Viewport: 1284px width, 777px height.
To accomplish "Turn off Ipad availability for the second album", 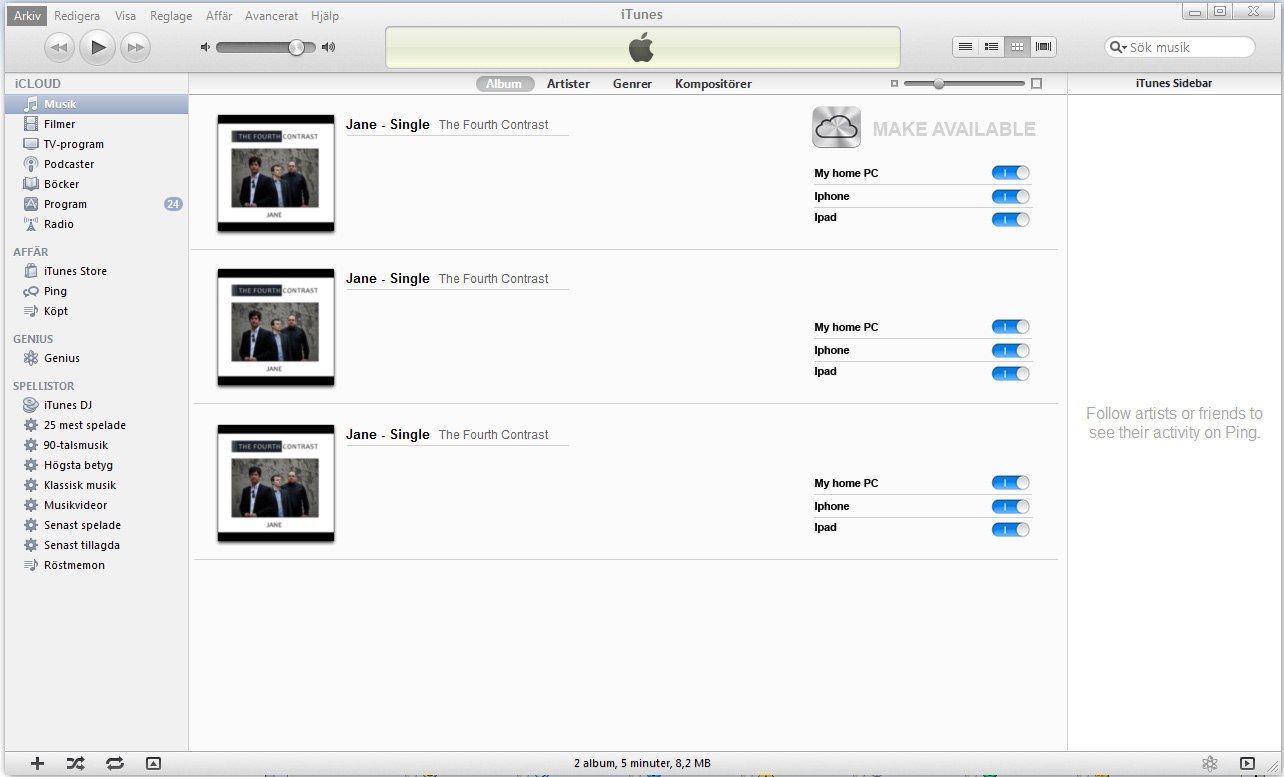I will (1010, 373).
